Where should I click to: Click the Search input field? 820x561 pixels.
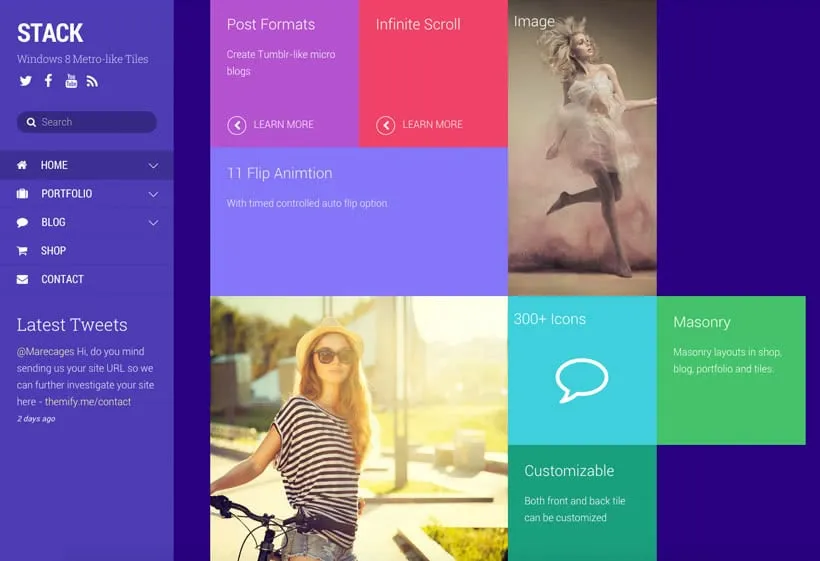[87, 122]
